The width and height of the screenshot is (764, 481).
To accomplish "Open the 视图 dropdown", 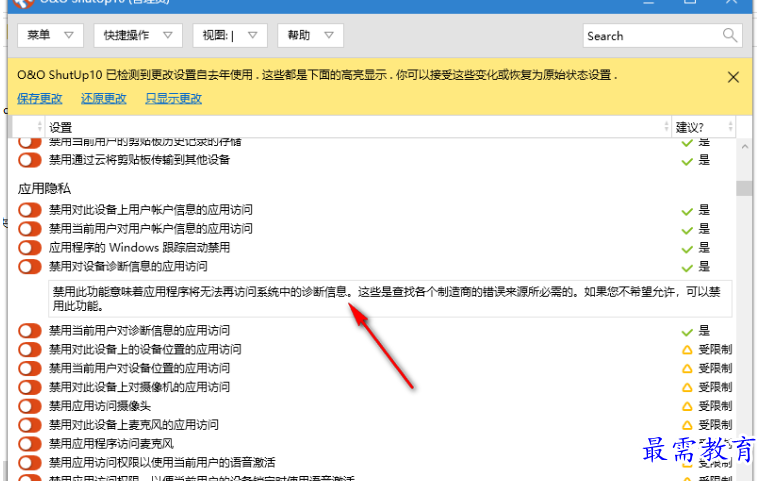I will tap(230, 35).
